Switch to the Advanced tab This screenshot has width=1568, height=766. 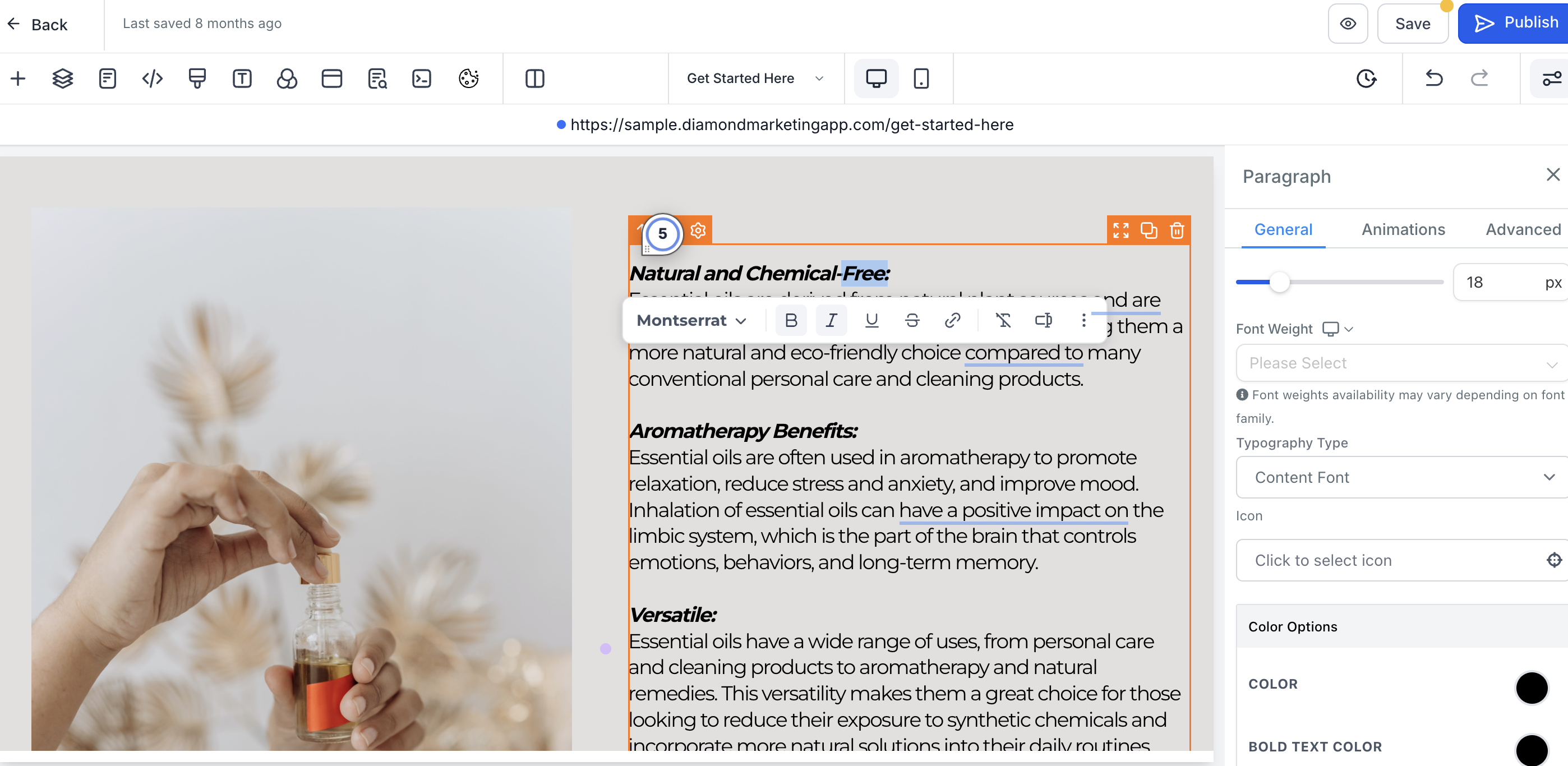1523,229
